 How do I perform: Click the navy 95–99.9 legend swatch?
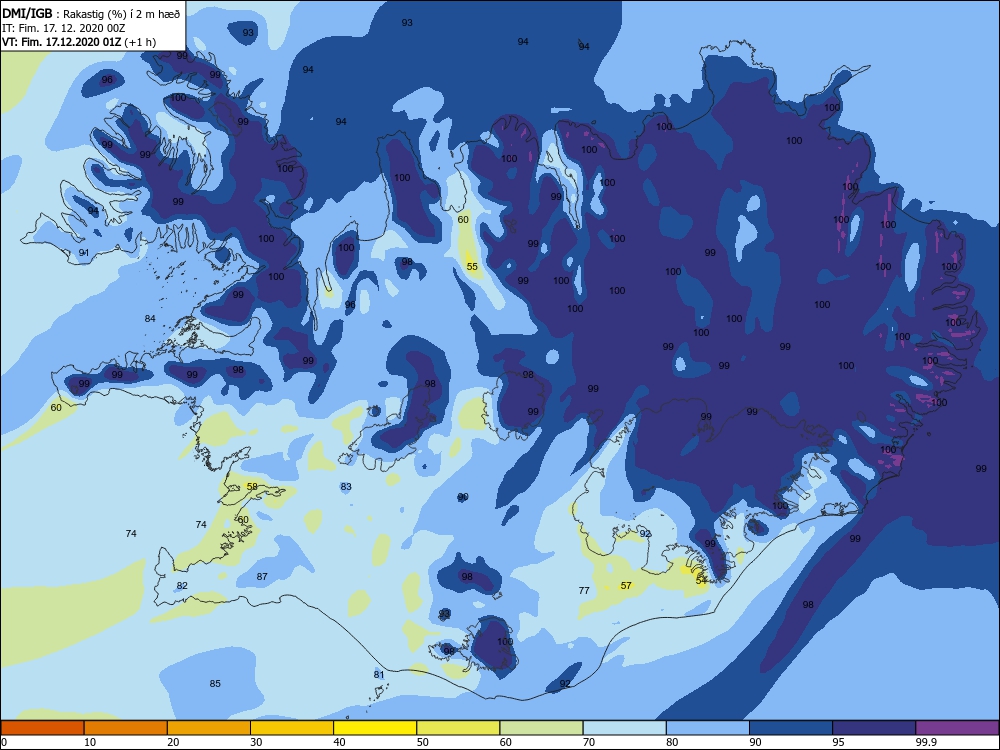(x=874, y=728)
